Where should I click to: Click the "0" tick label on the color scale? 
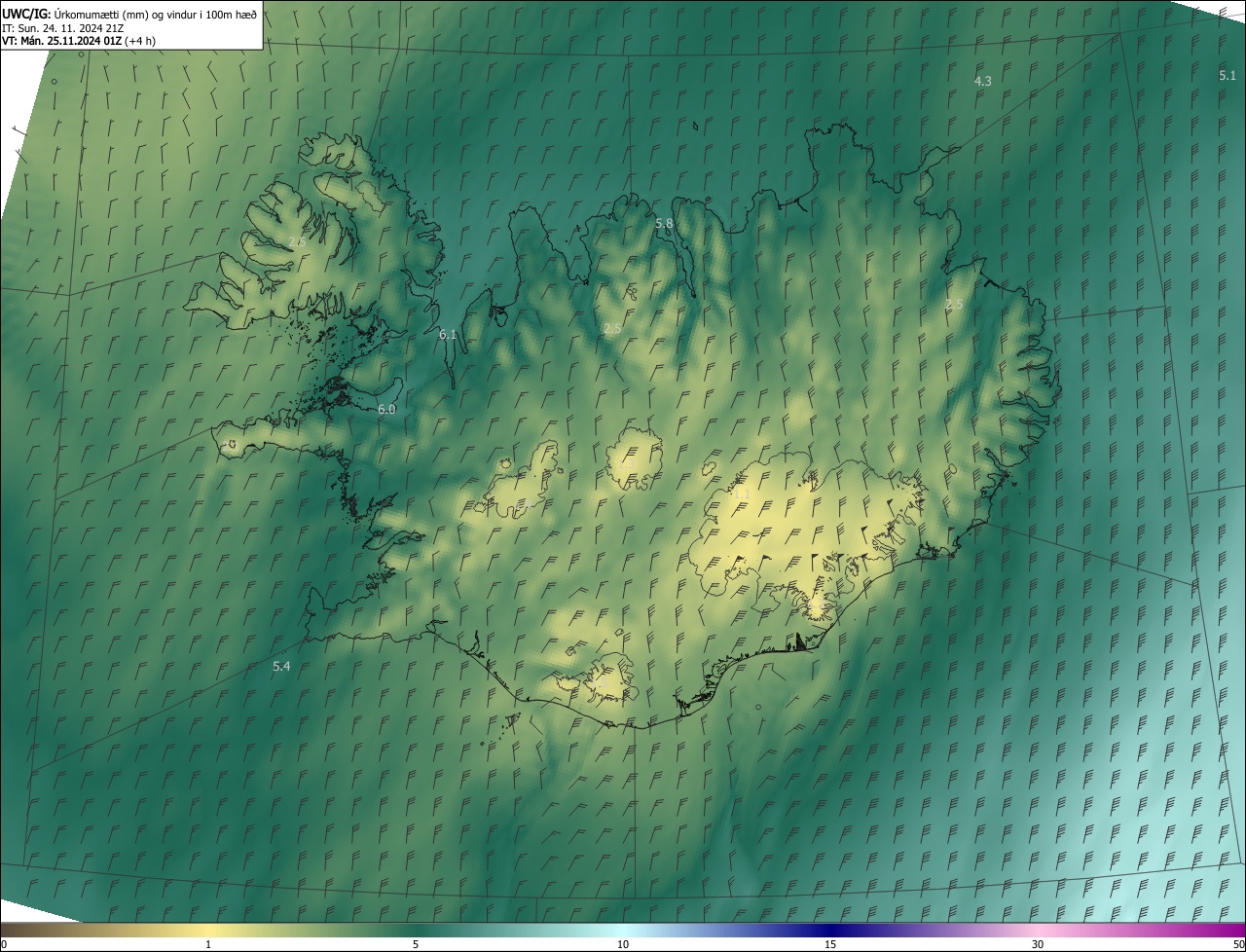(4, 944)
